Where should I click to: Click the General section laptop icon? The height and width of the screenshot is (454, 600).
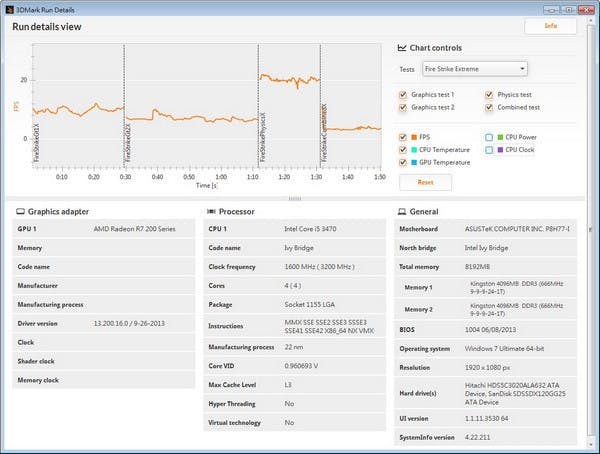coord(401,212)
